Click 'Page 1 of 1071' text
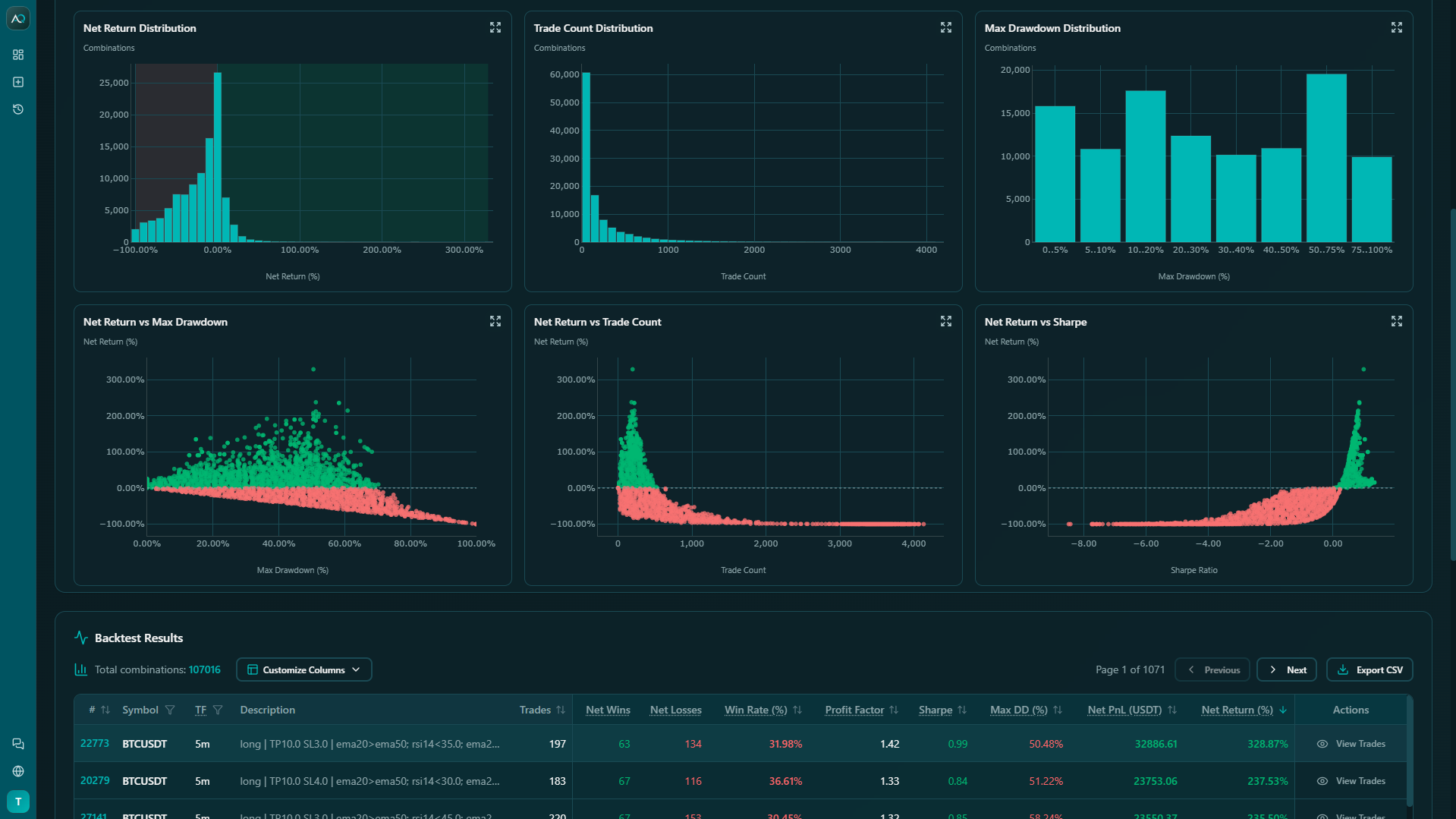The width and height of the screenshot is (1456, 819). pos(1130,669)
